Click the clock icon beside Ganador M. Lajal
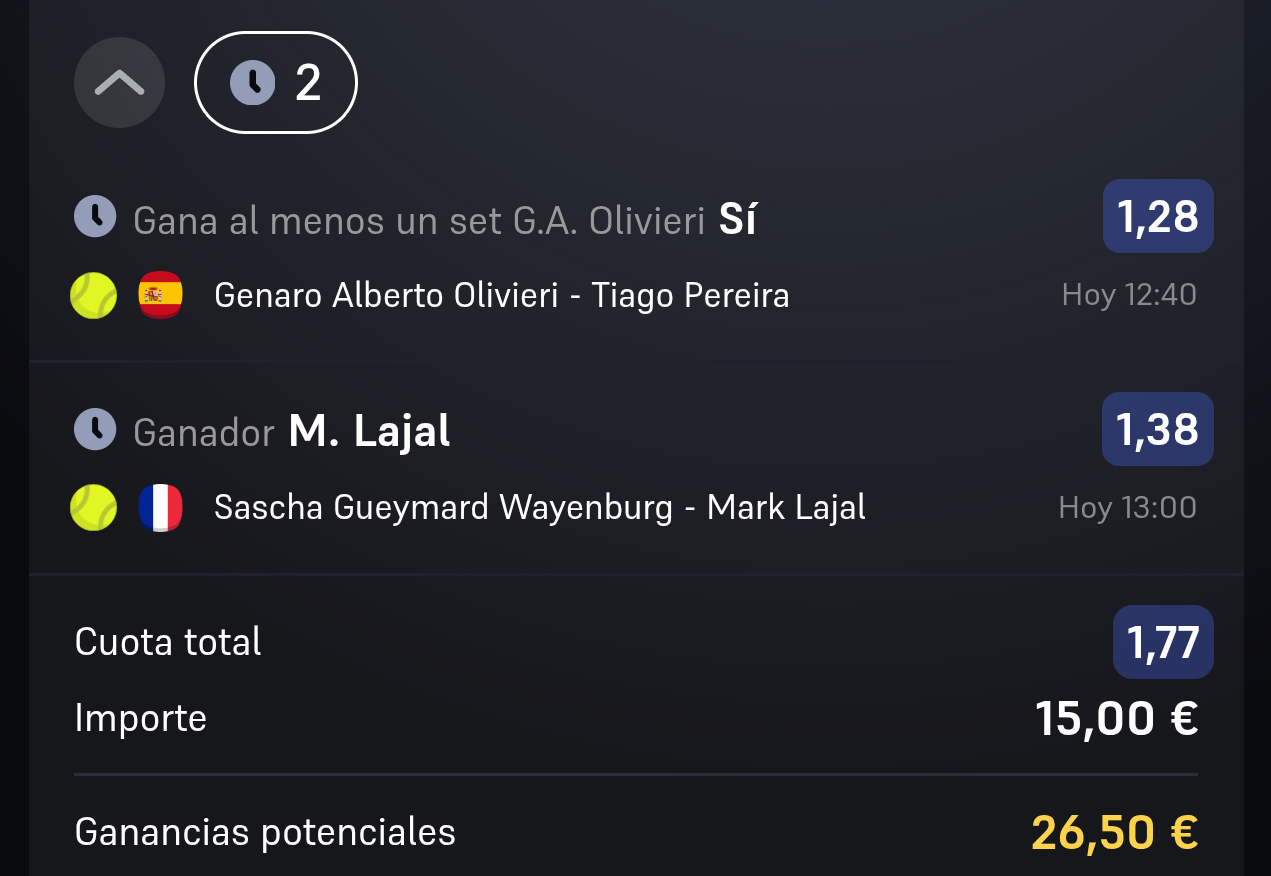The image size is (1271, 876). pos(96,428)
